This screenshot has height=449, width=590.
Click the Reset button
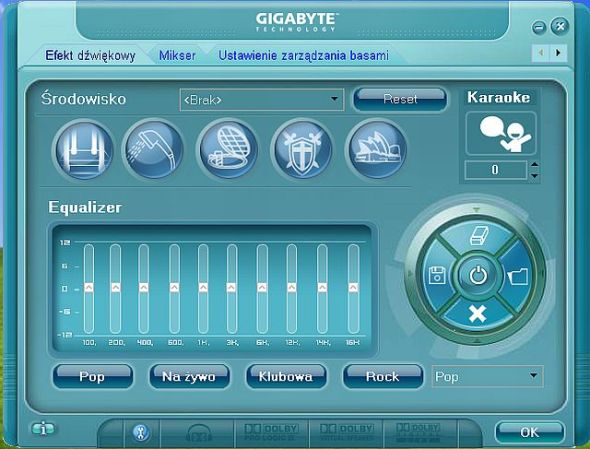point(400,99)
